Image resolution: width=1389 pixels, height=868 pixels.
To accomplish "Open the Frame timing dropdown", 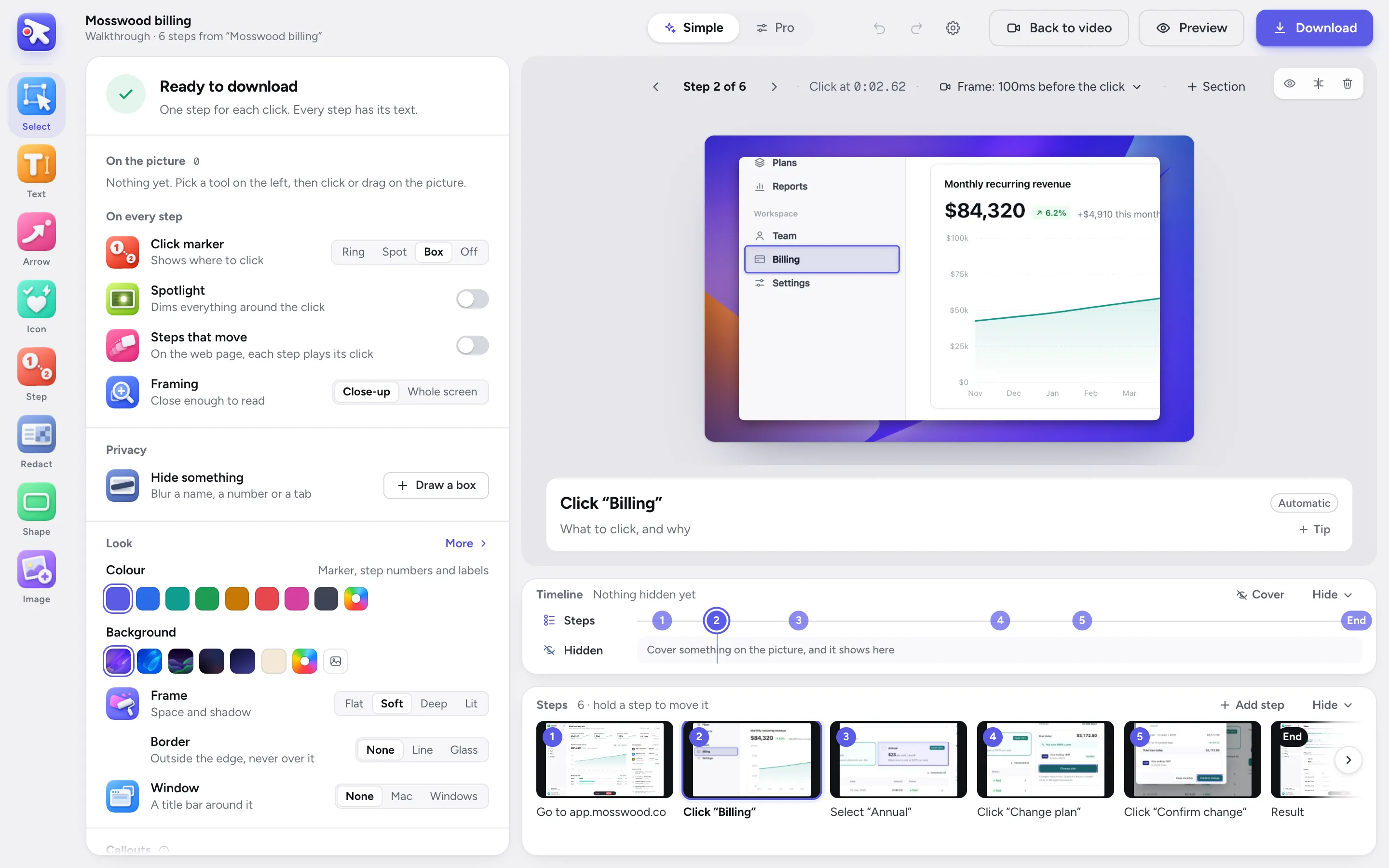I will tap(1040, 87).
